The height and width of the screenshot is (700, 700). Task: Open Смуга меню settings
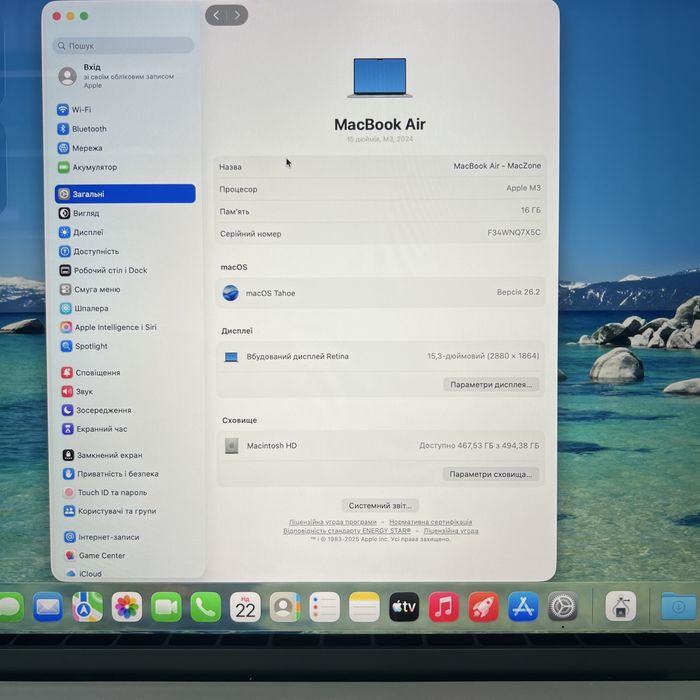pyautogui.click(x=90, y=289)
